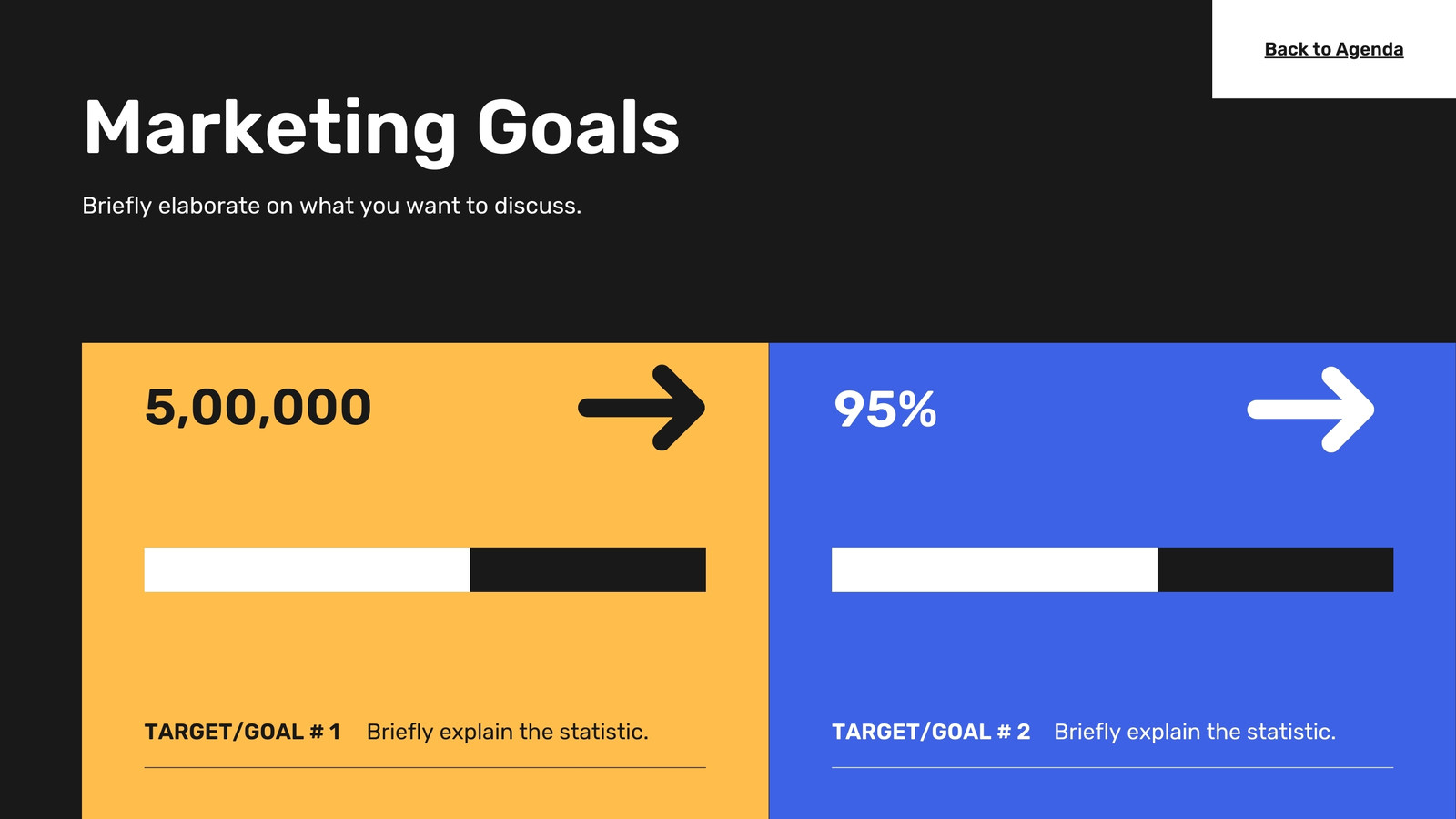
Task: Click the Back to Agenda link
Action: [1334, 49]
